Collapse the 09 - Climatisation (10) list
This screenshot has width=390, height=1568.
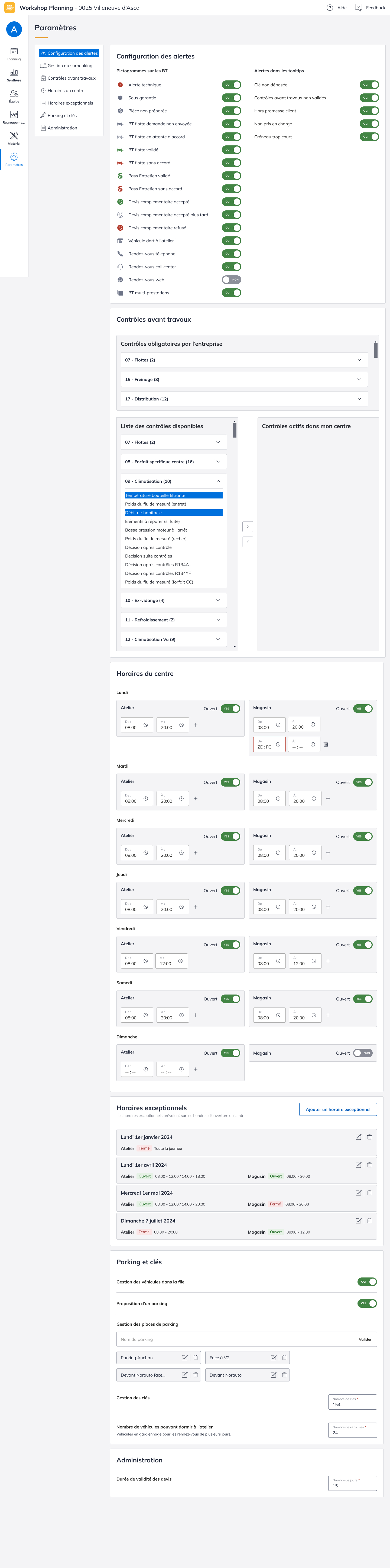pyautogui.click(x=218, y=481)
